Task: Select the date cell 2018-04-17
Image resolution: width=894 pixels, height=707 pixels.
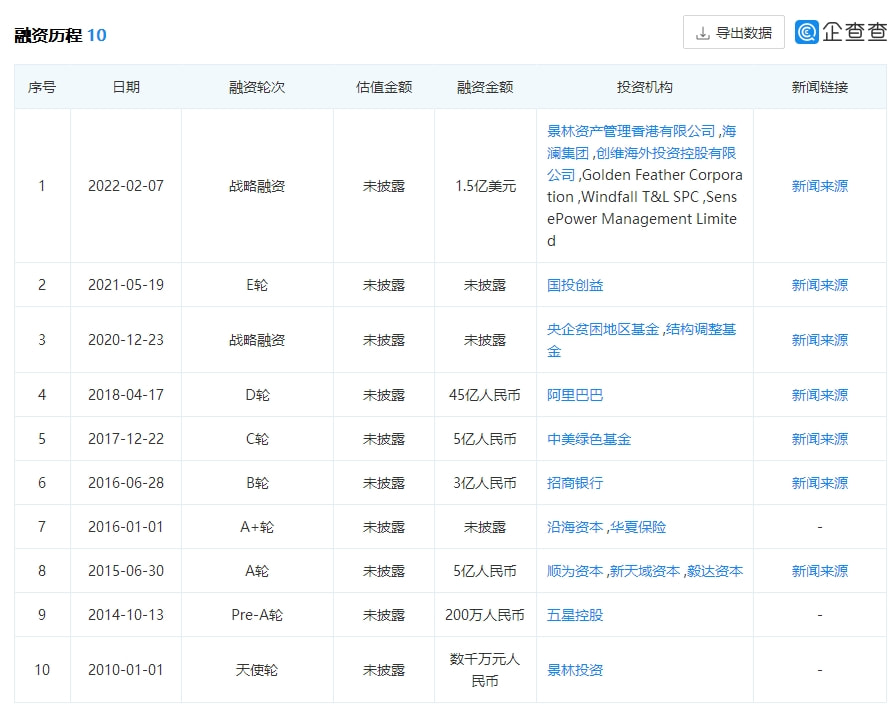Action: 126,395
